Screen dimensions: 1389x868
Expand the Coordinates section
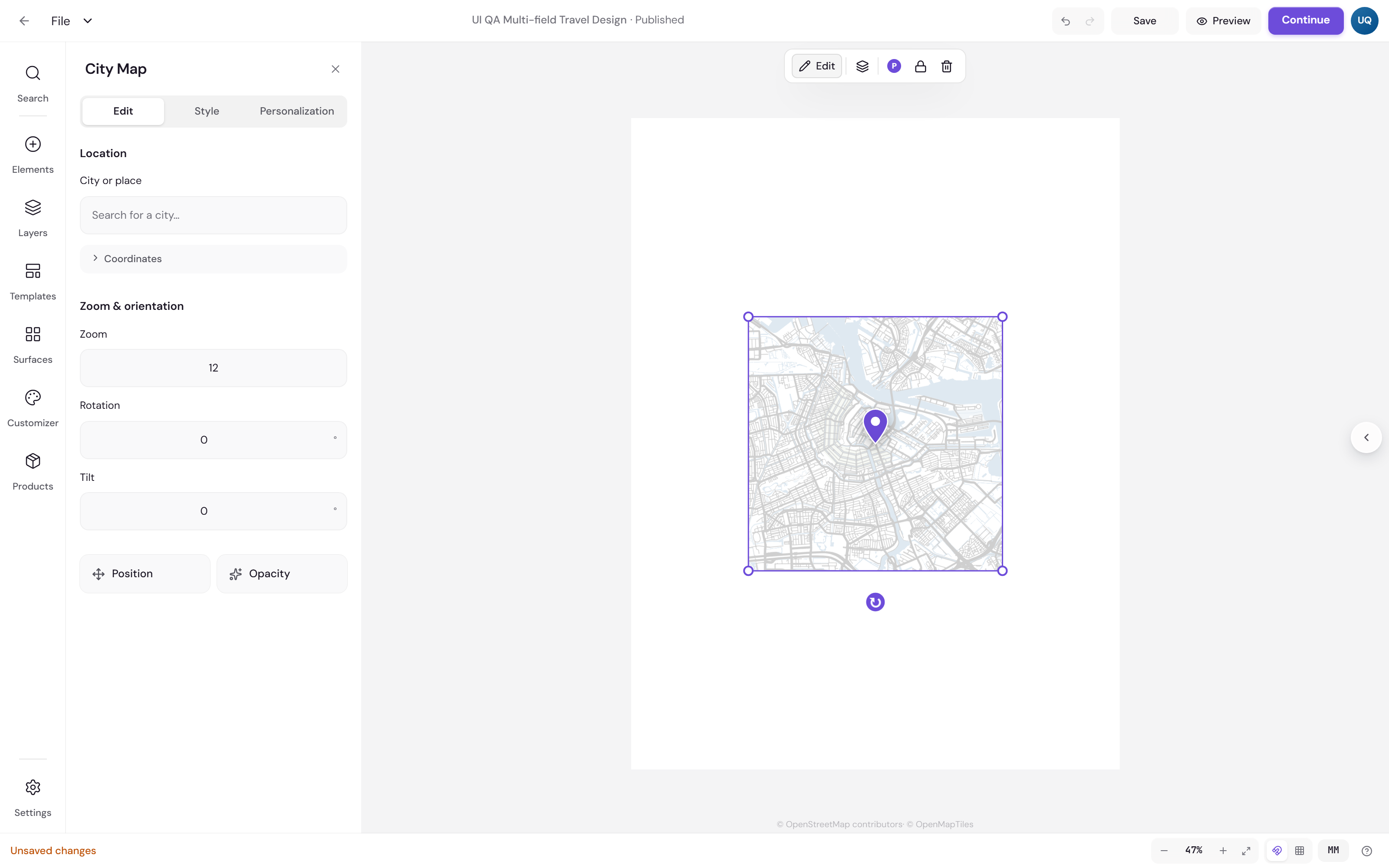pos(213,258)
